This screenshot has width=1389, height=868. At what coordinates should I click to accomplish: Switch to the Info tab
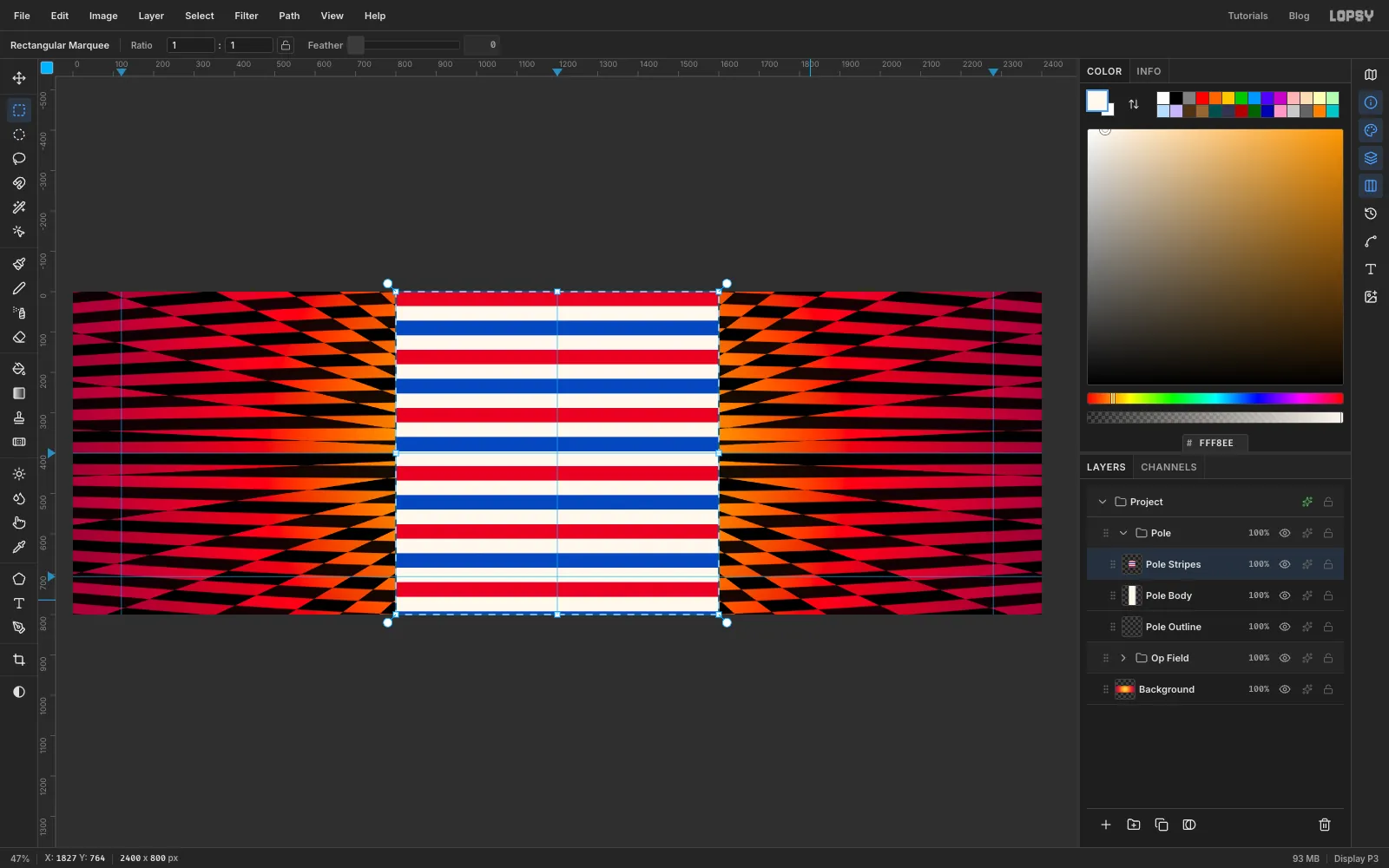tap(1149, 71)
